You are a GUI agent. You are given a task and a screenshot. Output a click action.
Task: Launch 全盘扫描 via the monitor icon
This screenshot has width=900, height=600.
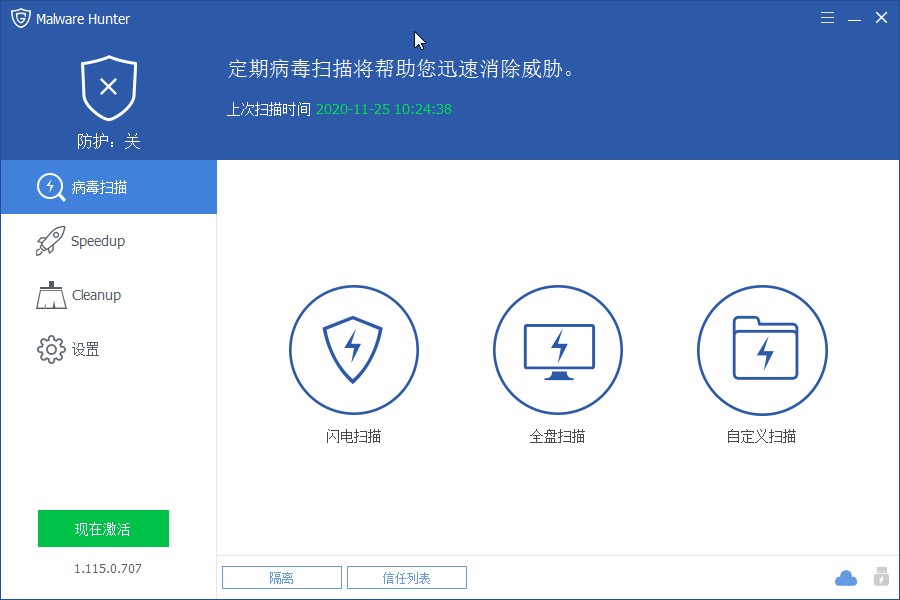tap(558, 350)
